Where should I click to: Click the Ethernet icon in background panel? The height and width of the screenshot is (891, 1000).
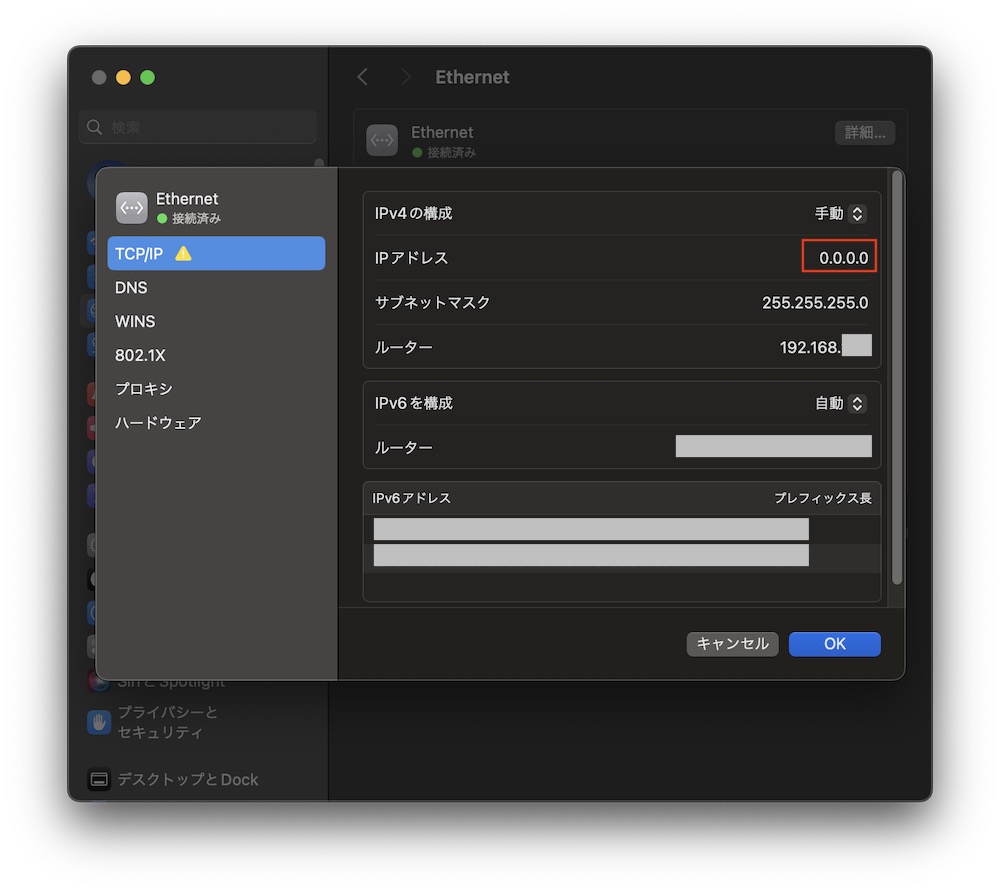coord(382,141)
